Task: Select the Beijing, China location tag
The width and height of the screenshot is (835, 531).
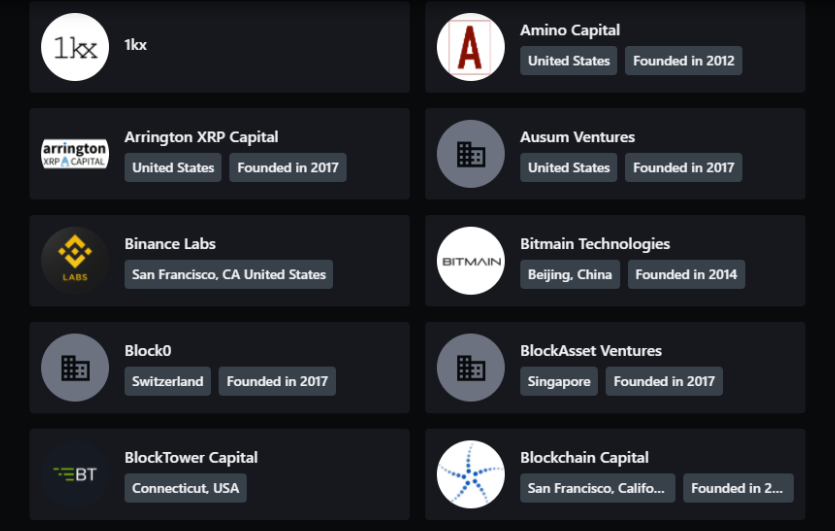Action: tap(570, 275)
